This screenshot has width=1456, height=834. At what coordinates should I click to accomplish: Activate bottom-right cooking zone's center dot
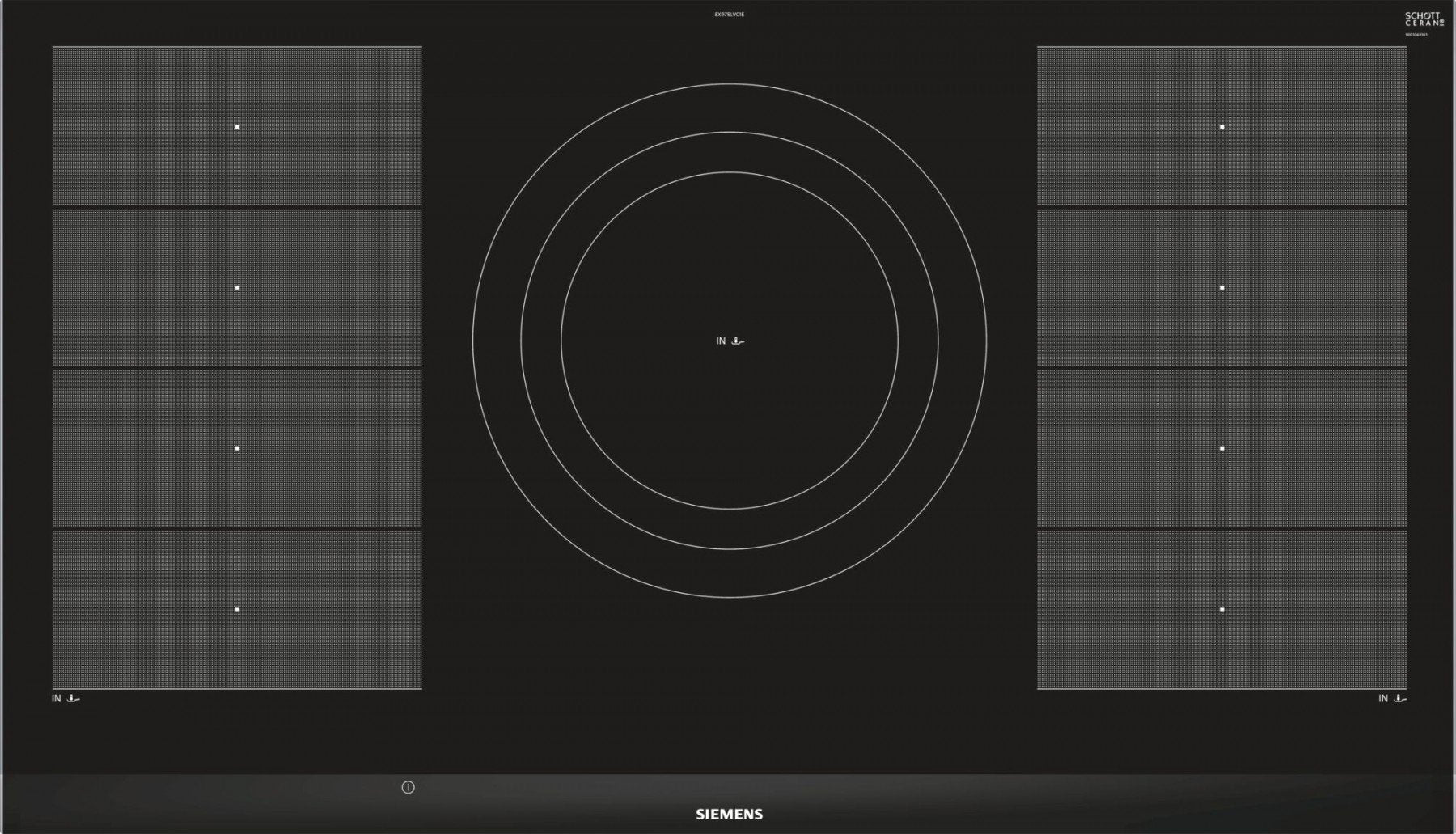[1221, 608]
